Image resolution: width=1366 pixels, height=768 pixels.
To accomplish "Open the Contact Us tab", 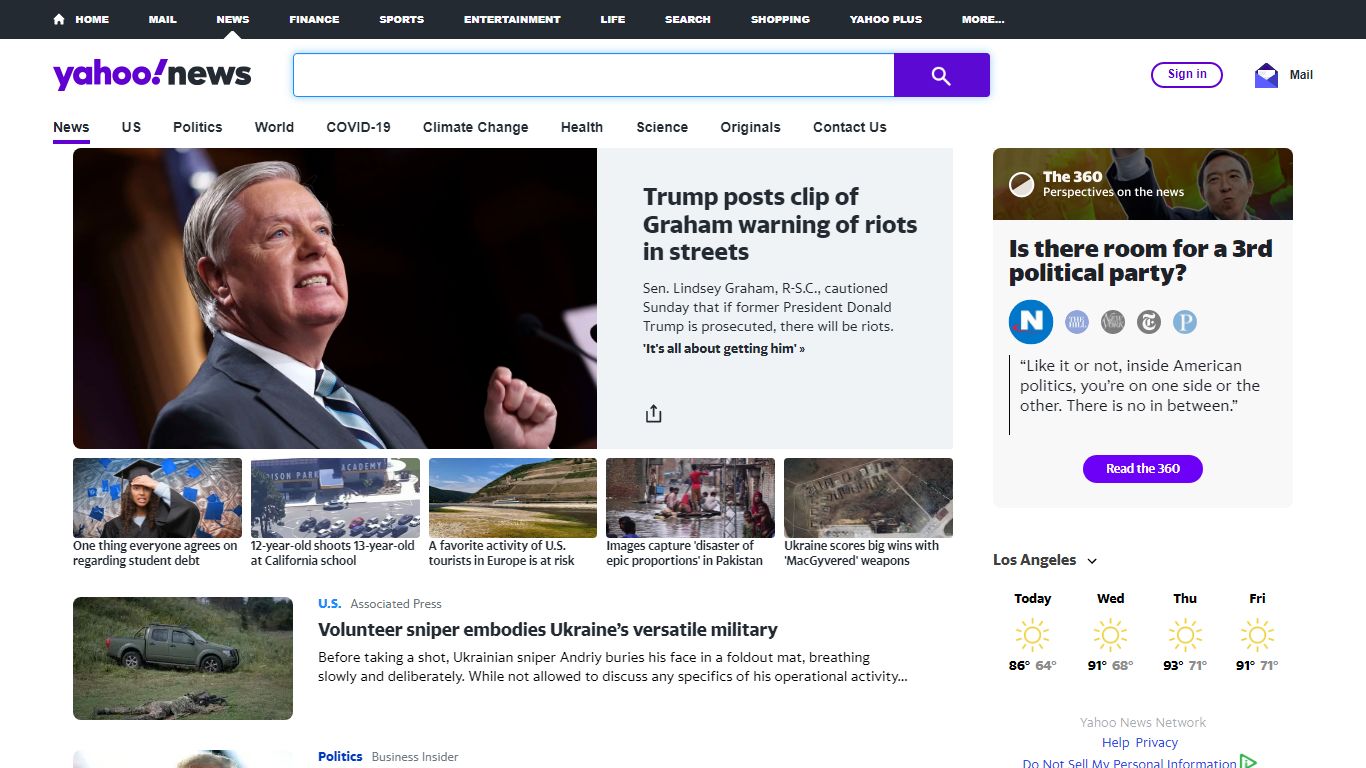I will [850, 127].
